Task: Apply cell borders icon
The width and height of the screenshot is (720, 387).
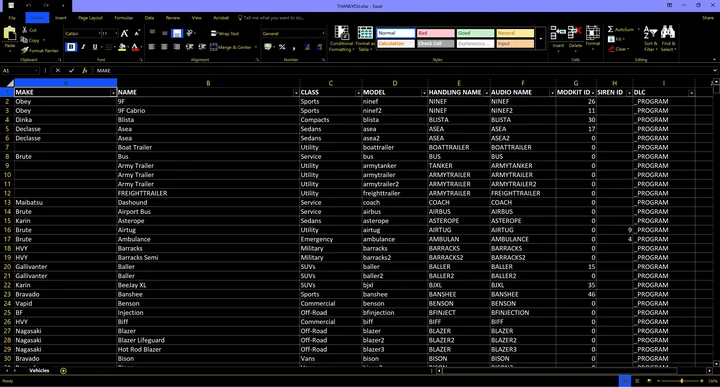Action: [x=109, y=47]
